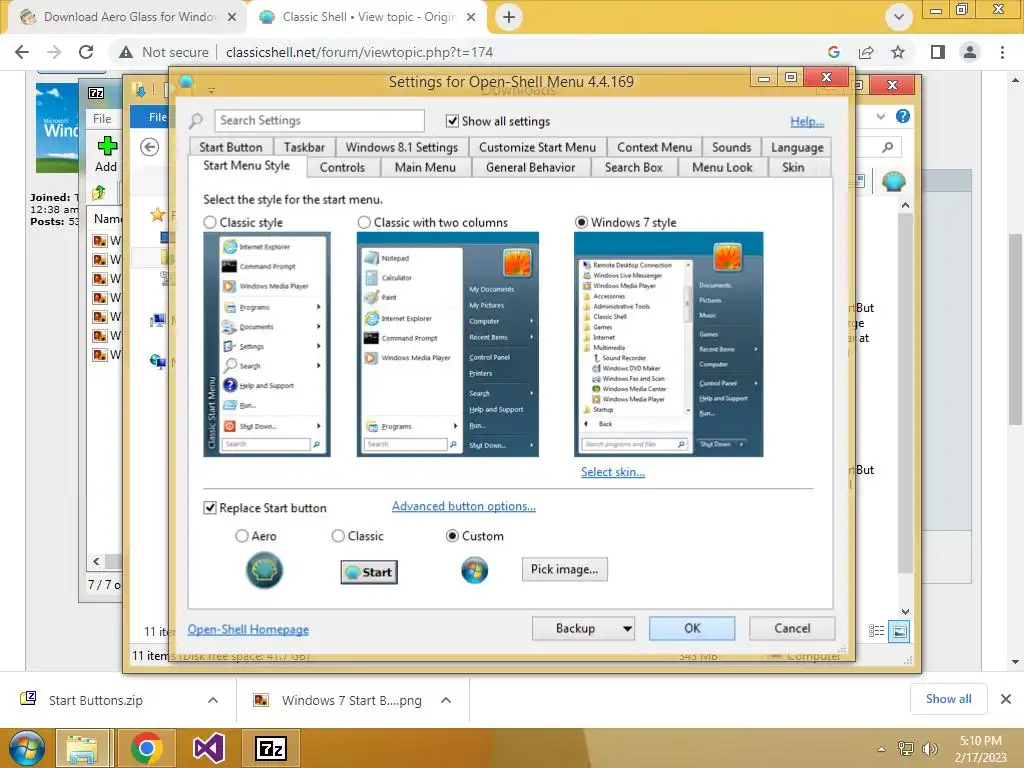Screen dimensions: 1024x768
Task: Switch to the Start Button tab
Action: [x=231, y=147]
